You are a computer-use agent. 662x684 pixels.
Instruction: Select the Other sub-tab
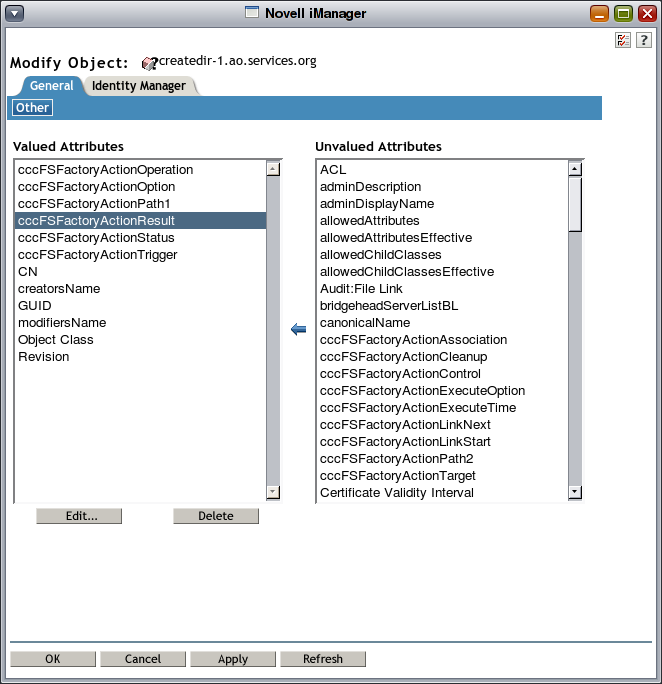pos(32,108)
